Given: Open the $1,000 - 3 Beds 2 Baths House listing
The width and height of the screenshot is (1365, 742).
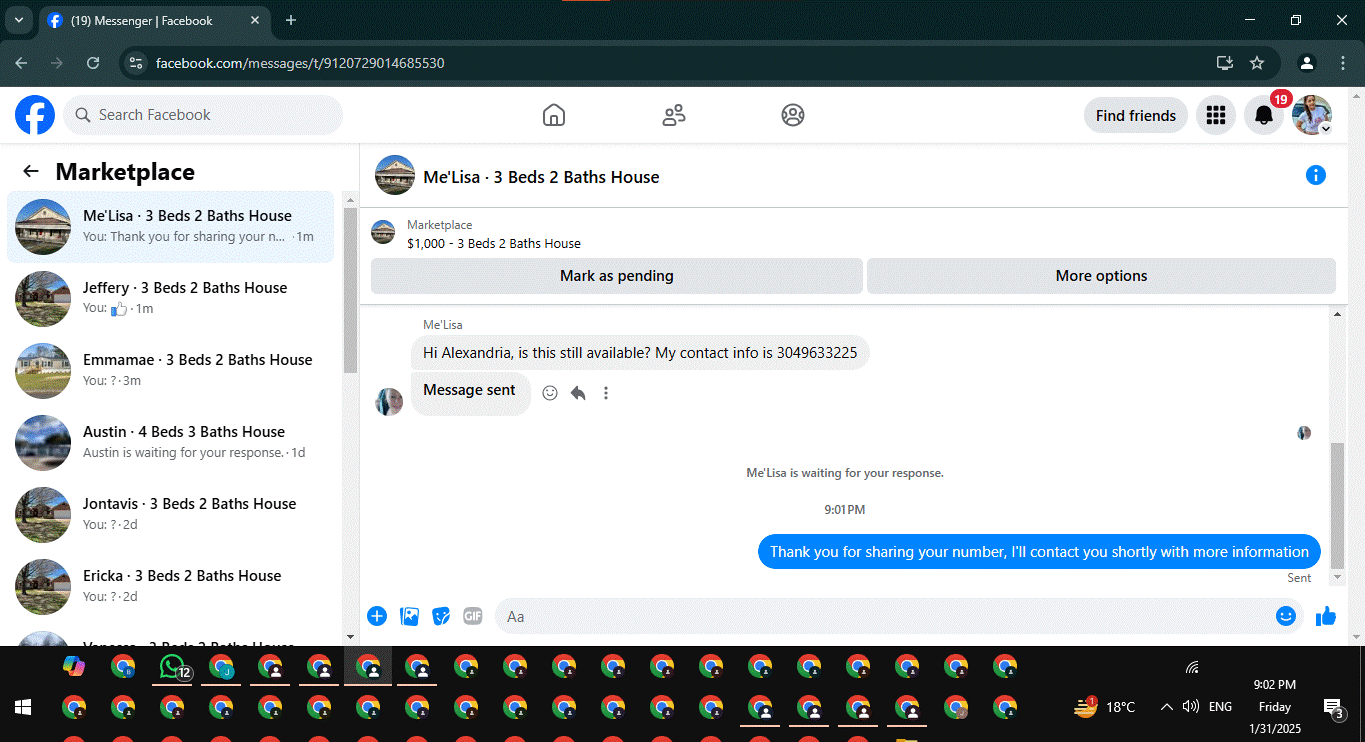Looking at the screenshot, I should point(494,243).
